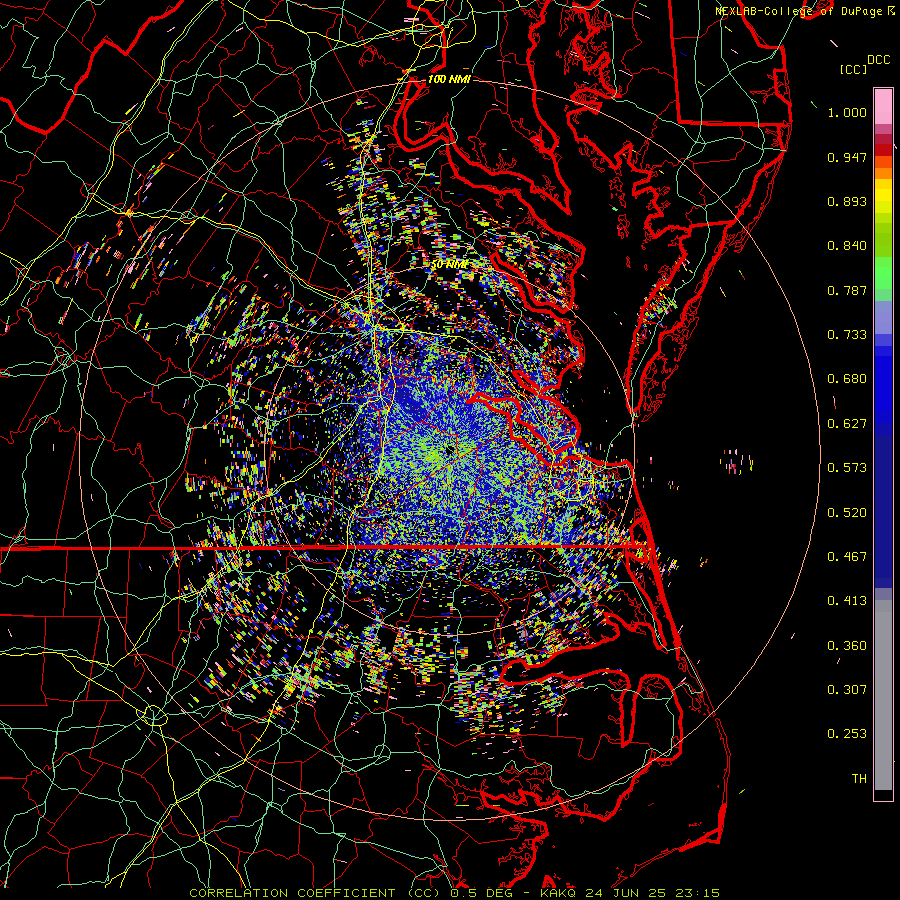Click the DCC product label

click(878, 60)
